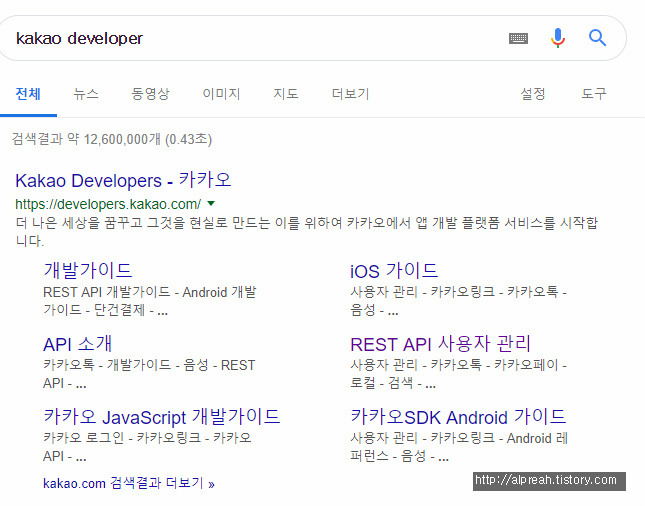Viewport: 645px width, 506px height.
Task: Click snippet '사용자 관리 - 카카오링크 - Android 레'
Action: coord(459,438)
